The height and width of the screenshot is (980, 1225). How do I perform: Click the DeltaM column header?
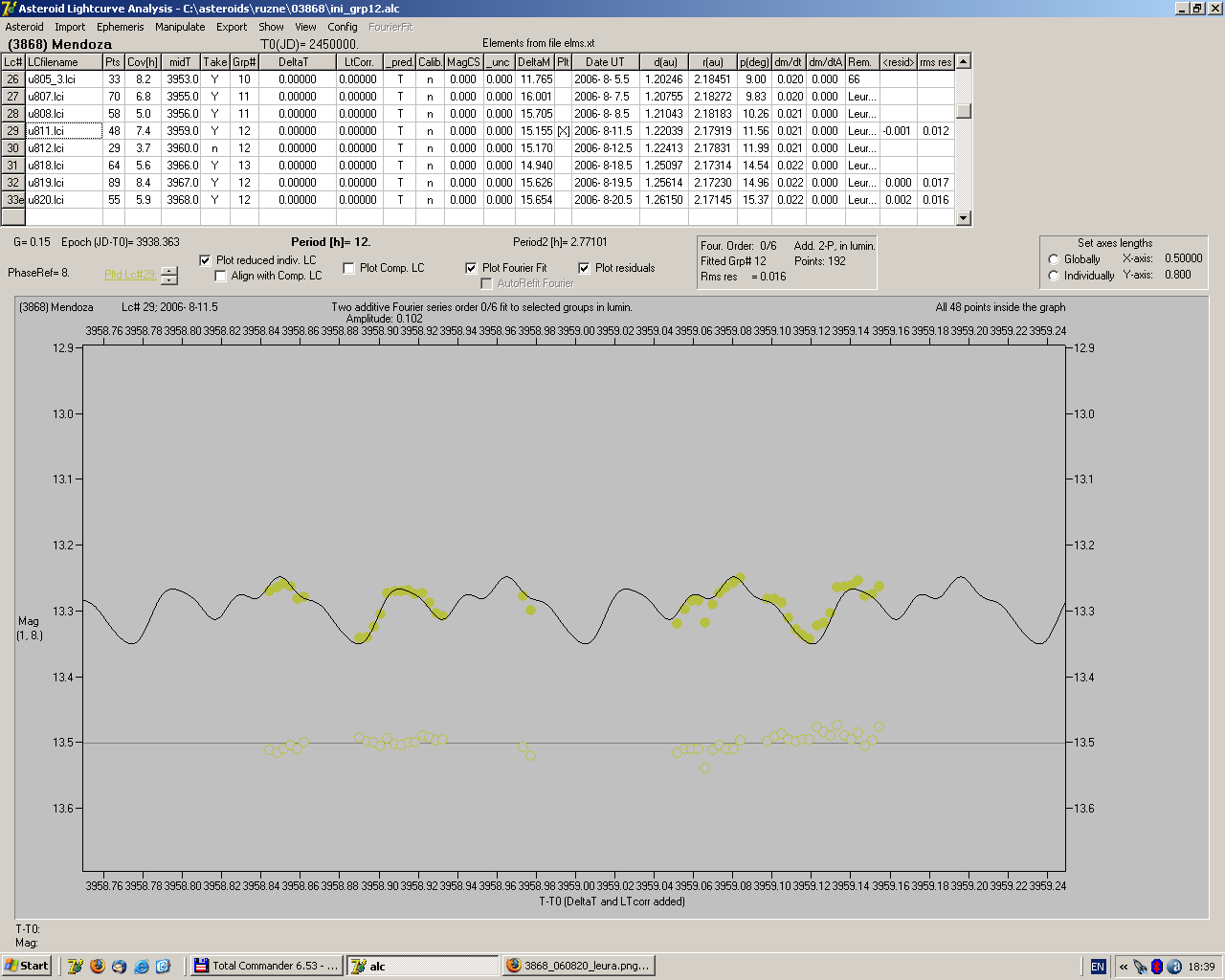[x=534, y=62]
